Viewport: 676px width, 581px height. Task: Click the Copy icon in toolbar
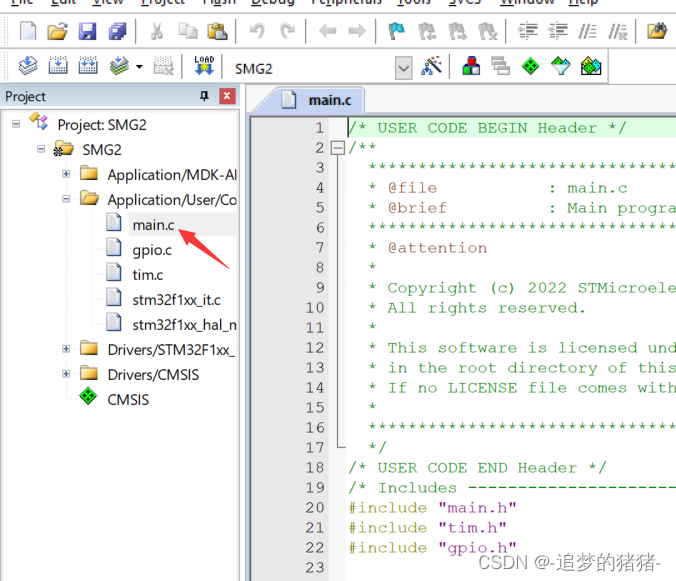tap(188, 31)
